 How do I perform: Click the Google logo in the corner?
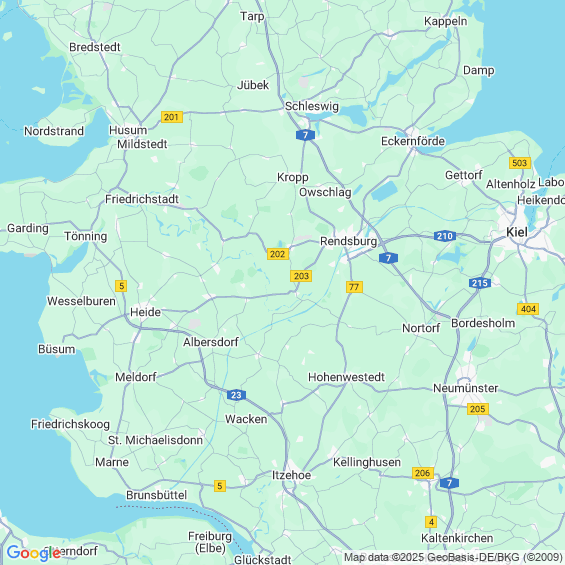coord(34,553)
